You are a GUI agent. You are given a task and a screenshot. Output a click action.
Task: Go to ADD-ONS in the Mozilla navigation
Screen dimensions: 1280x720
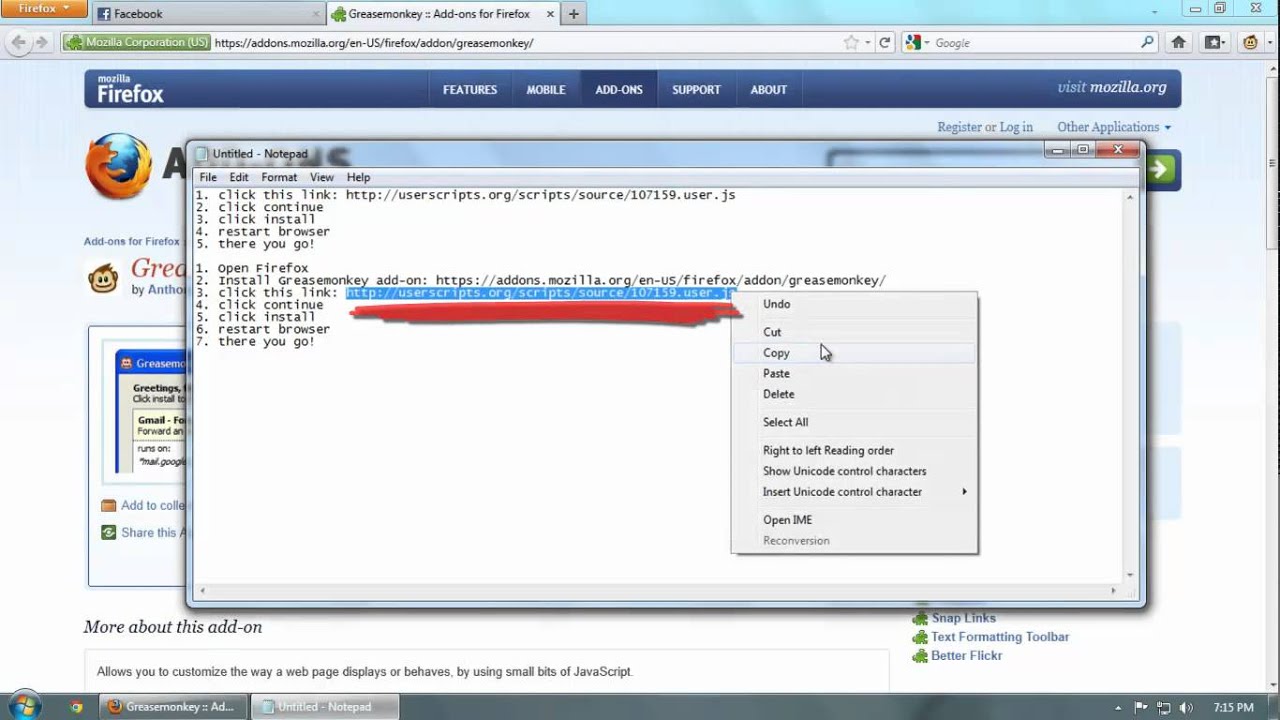(x=619, y=90)
